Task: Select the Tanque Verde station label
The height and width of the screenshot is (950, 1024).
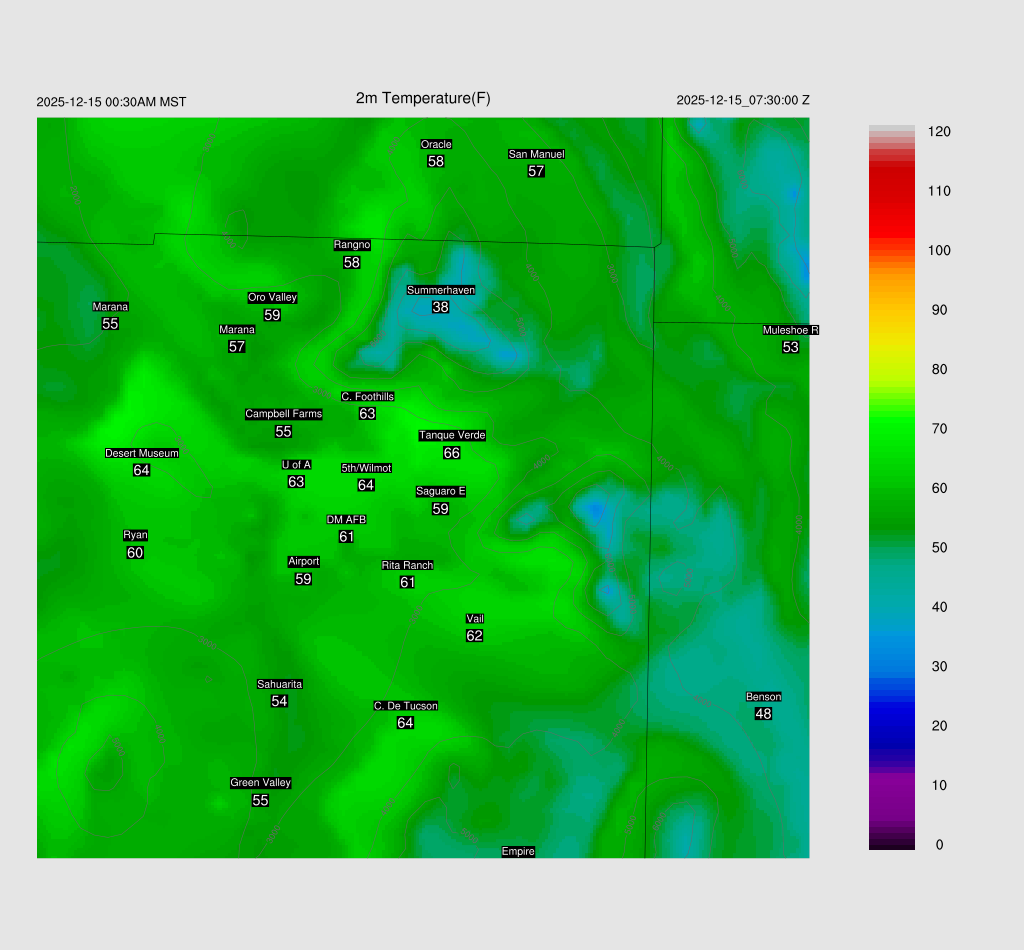Action: [x=452, y=435]
